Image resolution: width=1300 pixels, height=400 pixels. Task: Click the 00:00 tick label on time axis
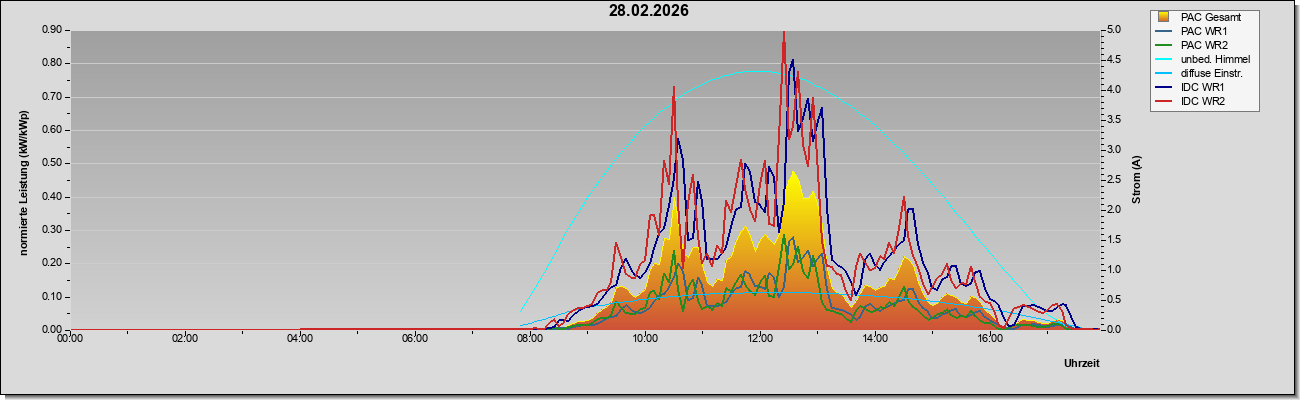69,338
